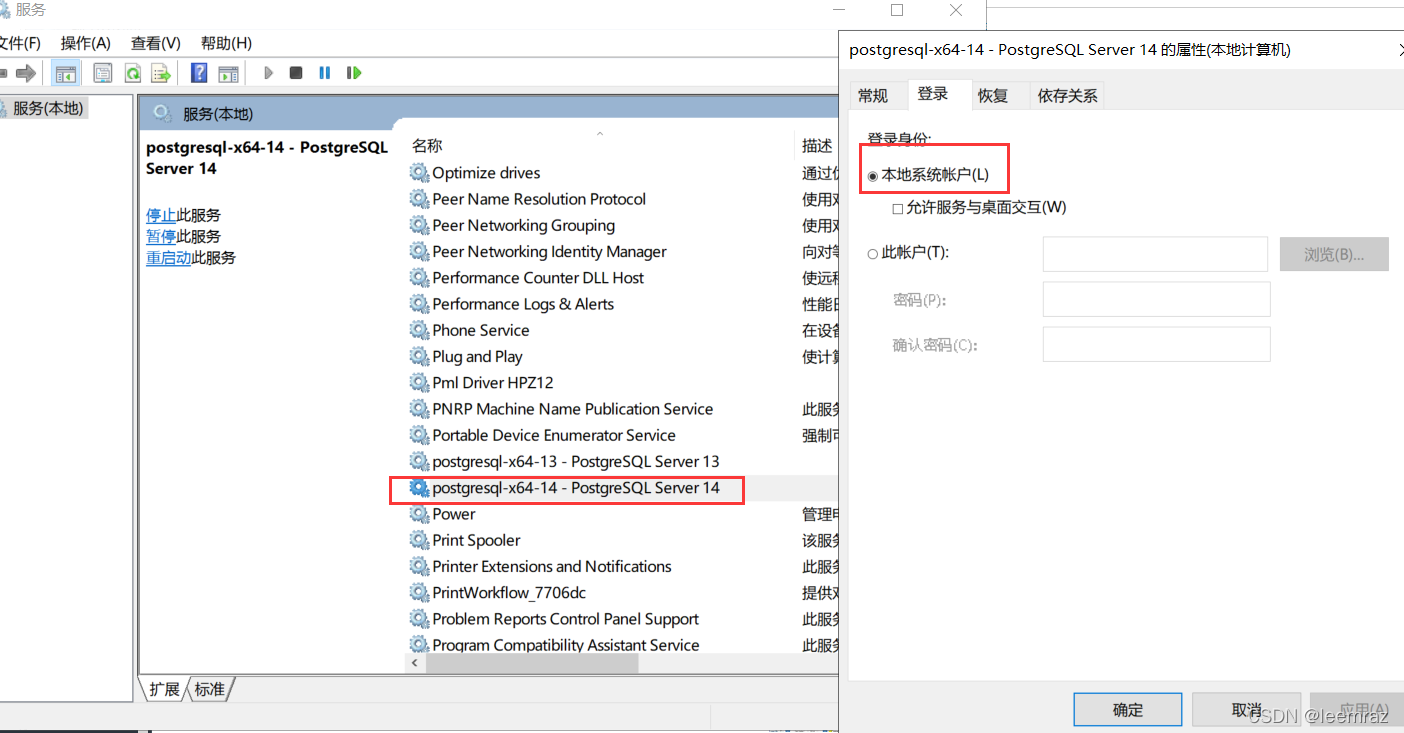Open Help via blue question-mark icon

(x=199, y=73)
